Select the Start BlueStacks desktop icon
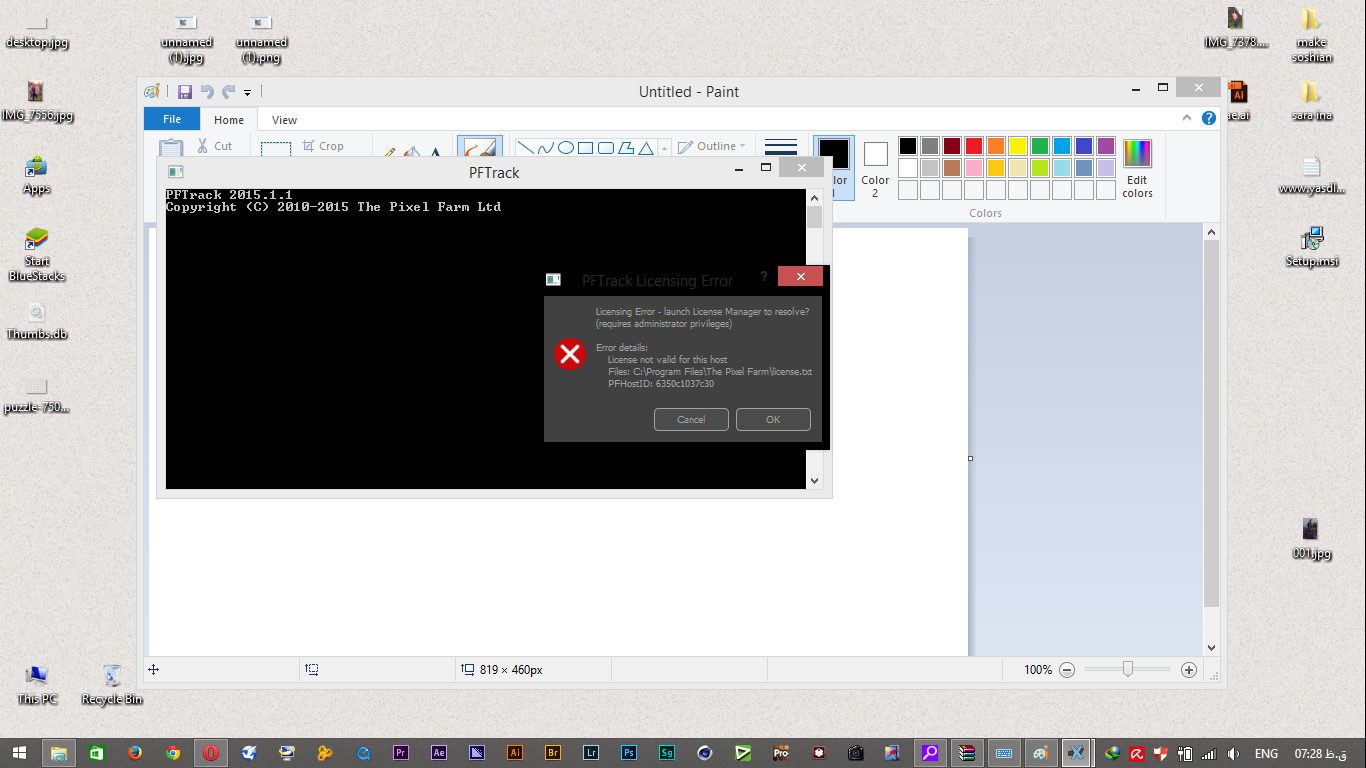This screenshot has width=1366, height=768. pos(37,255)
